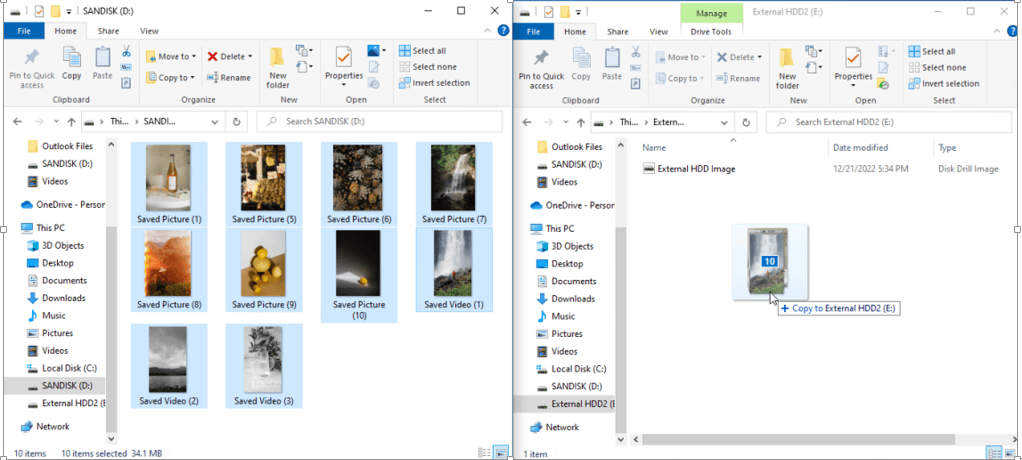Select Saved Picture (10) thumbnail
Viewport: 1022px width, 460px height.
pos(358,276)
